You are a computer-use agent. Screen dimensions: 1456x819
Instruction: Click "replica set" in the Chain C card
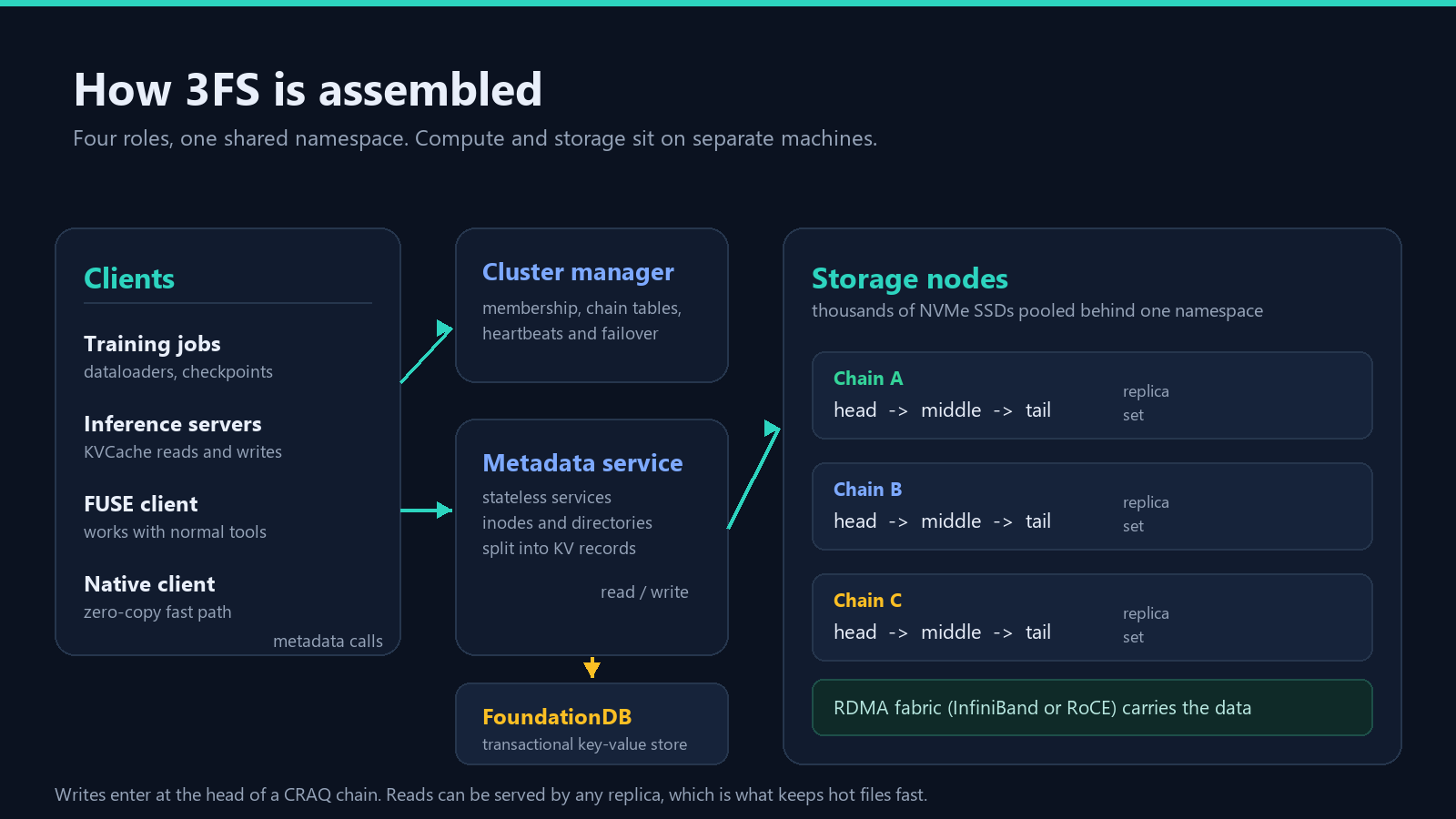pyautogui.click(x=1146, y=625)
